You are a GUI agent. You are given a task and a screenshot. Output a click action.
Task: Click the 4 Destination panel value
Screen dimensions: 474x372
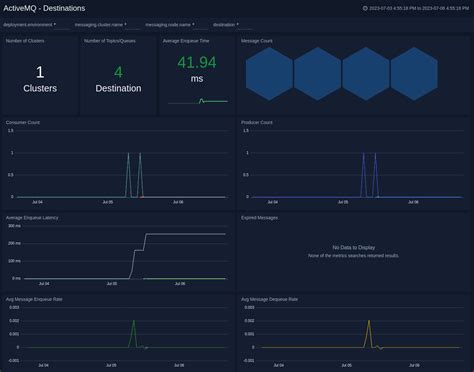[118, 79]
